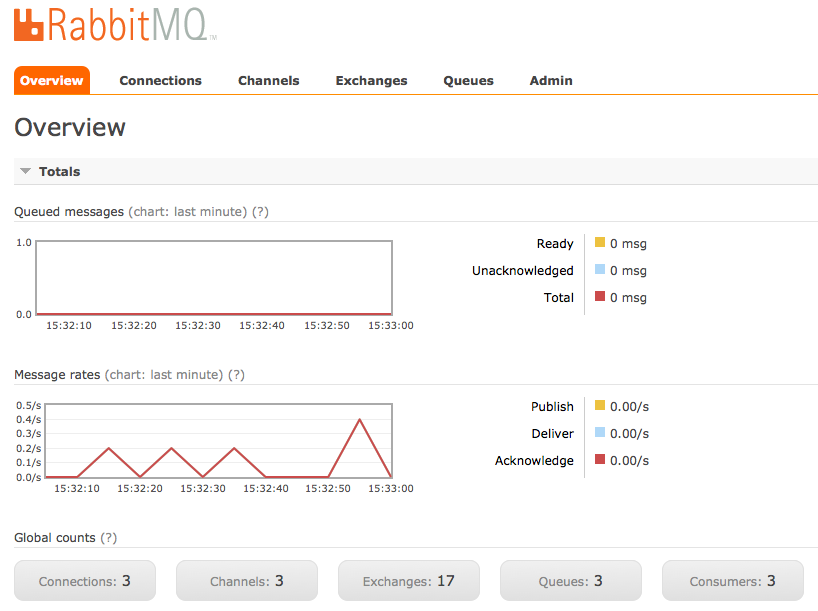Go to the Exchanges tab
Screen dimensions: 818x611
coord(371,81)
